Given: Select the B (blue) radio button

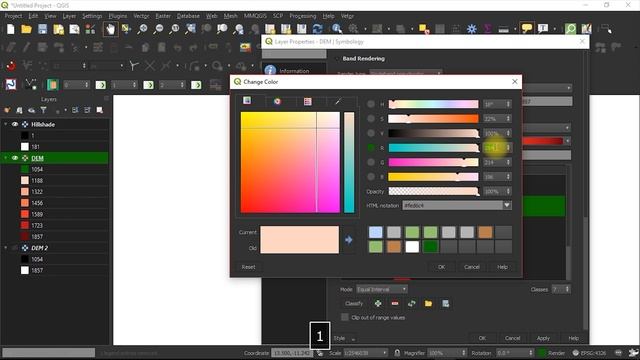Looking at the screenshot, I should coord(371,177).
